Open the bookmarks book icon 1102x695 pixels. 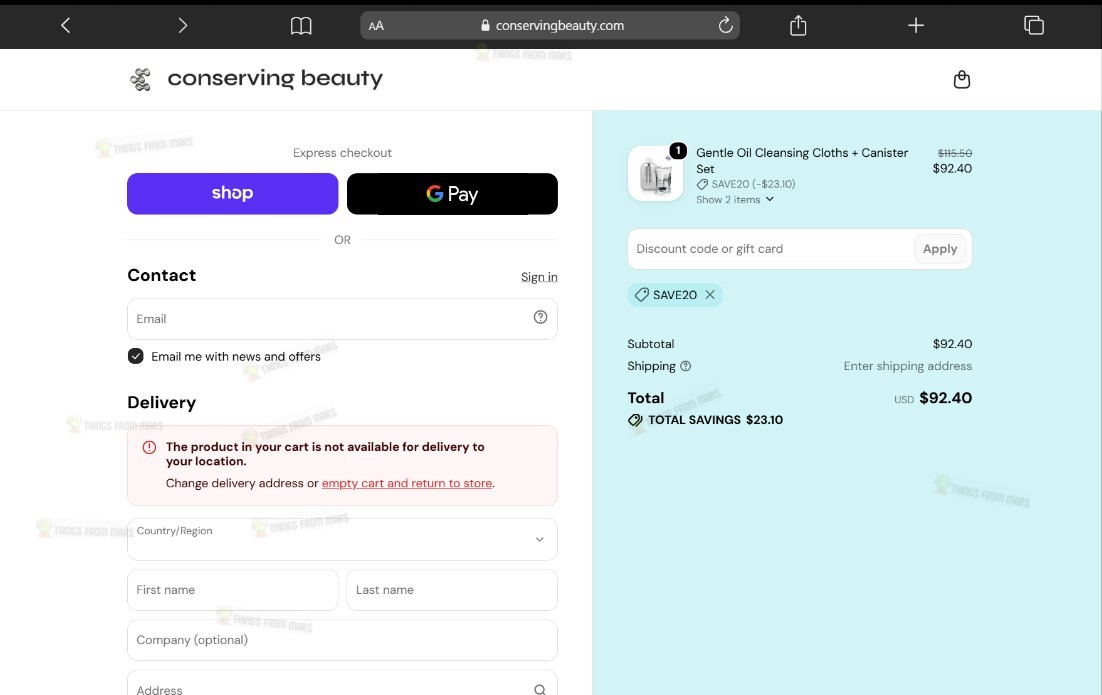(301, 26)
